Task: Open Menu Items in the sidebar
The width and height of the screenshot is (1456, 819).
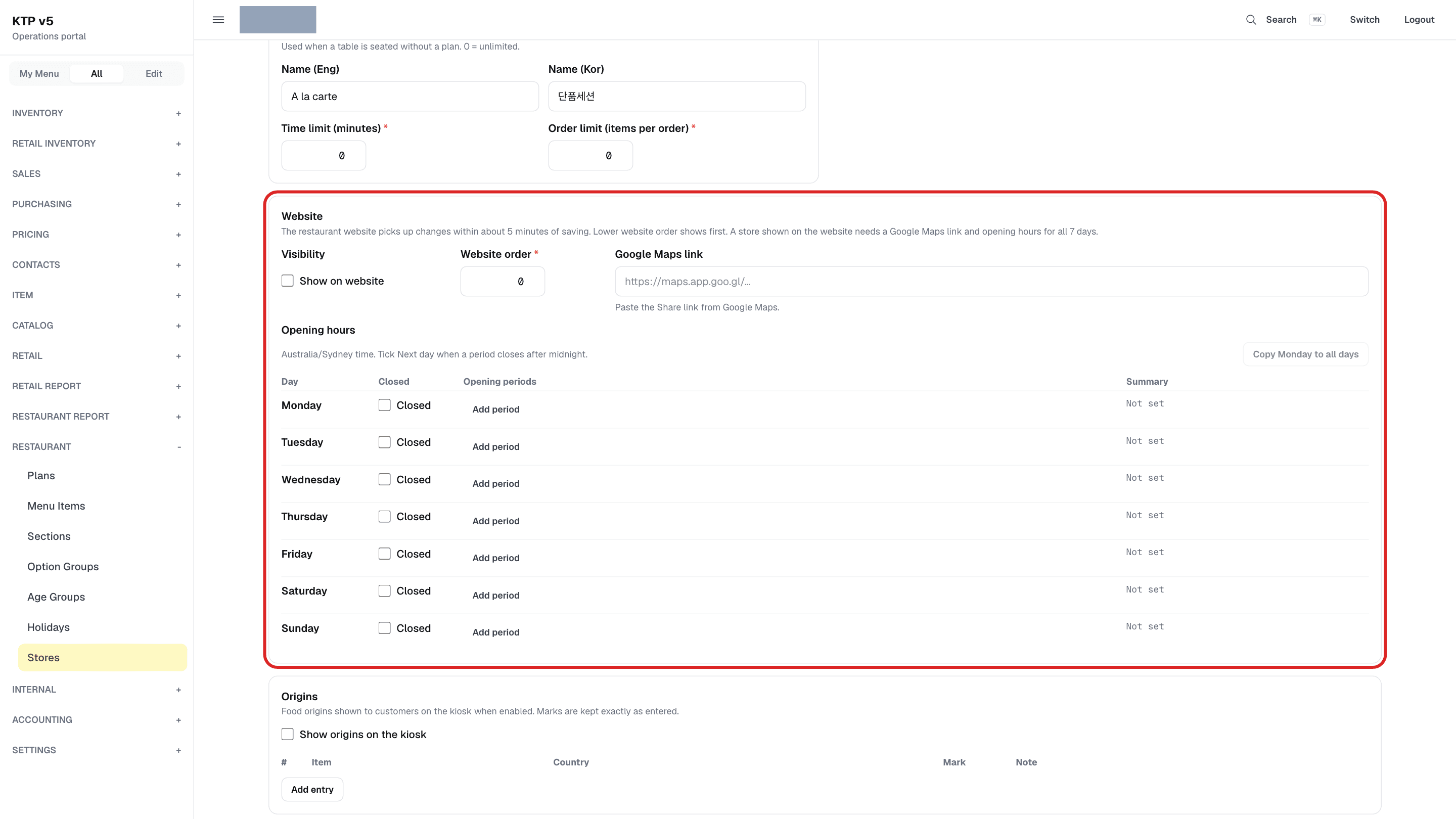Action: (x=102, y=506)
